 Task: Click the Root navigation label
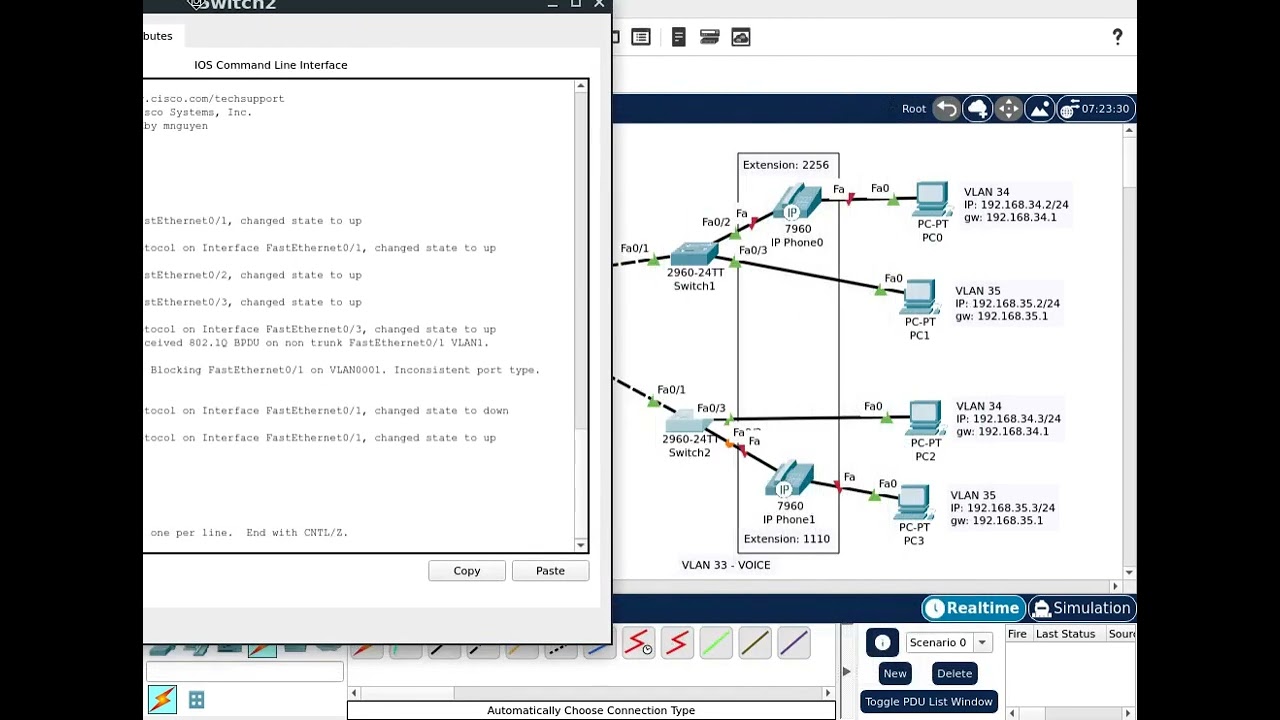914,109
